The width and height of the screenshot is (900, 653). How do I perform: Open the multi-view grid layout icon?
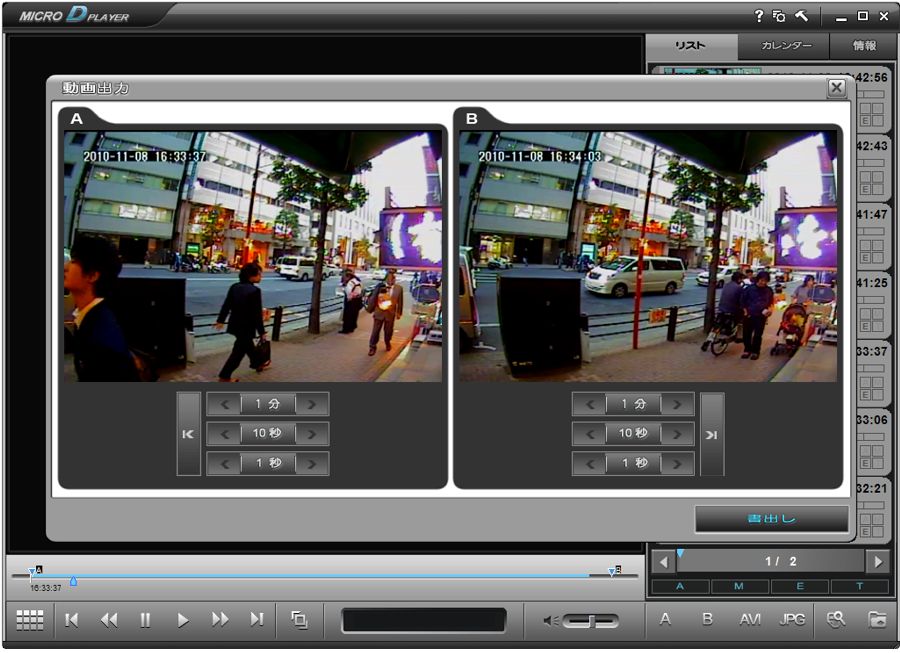pyautogui.click(x=30, y=620)
